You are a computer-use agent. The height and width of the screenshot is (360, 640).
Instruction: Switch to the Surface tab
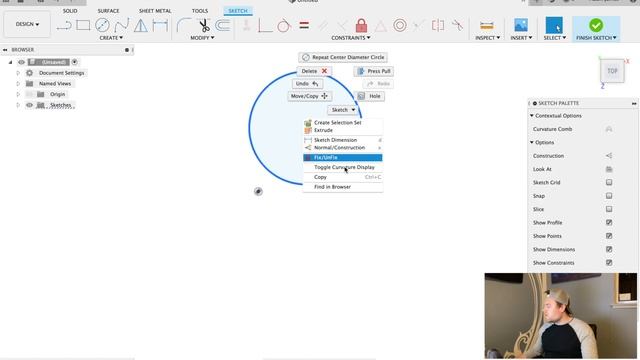(108, 11)
